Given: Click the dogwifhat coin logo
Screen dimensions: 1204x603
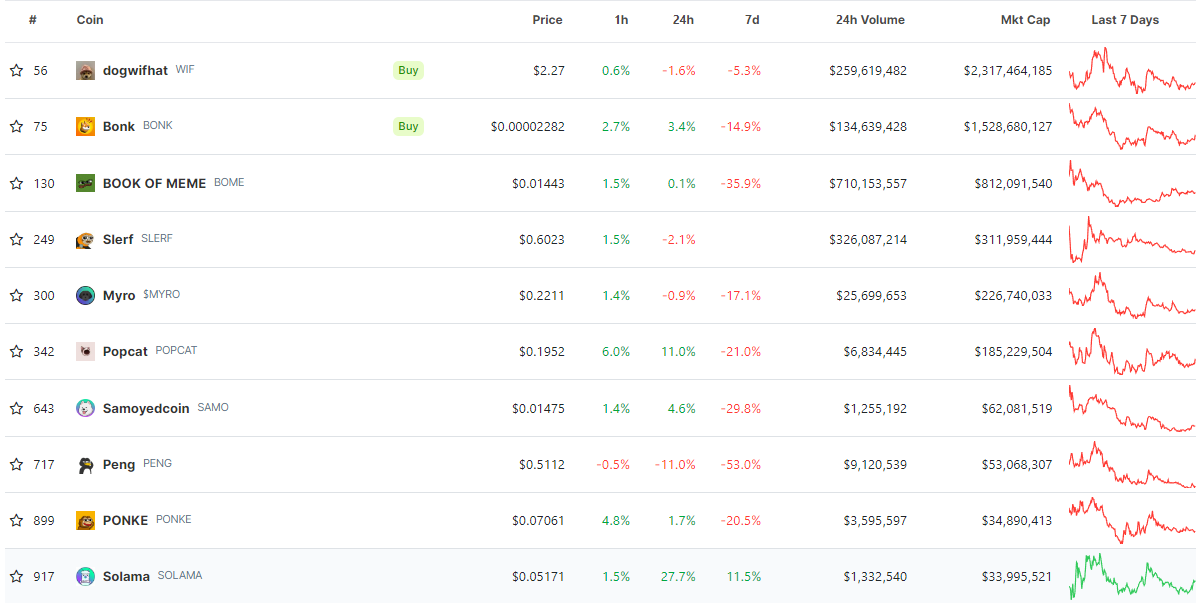Looking at the screenshot, I should 85,70.
